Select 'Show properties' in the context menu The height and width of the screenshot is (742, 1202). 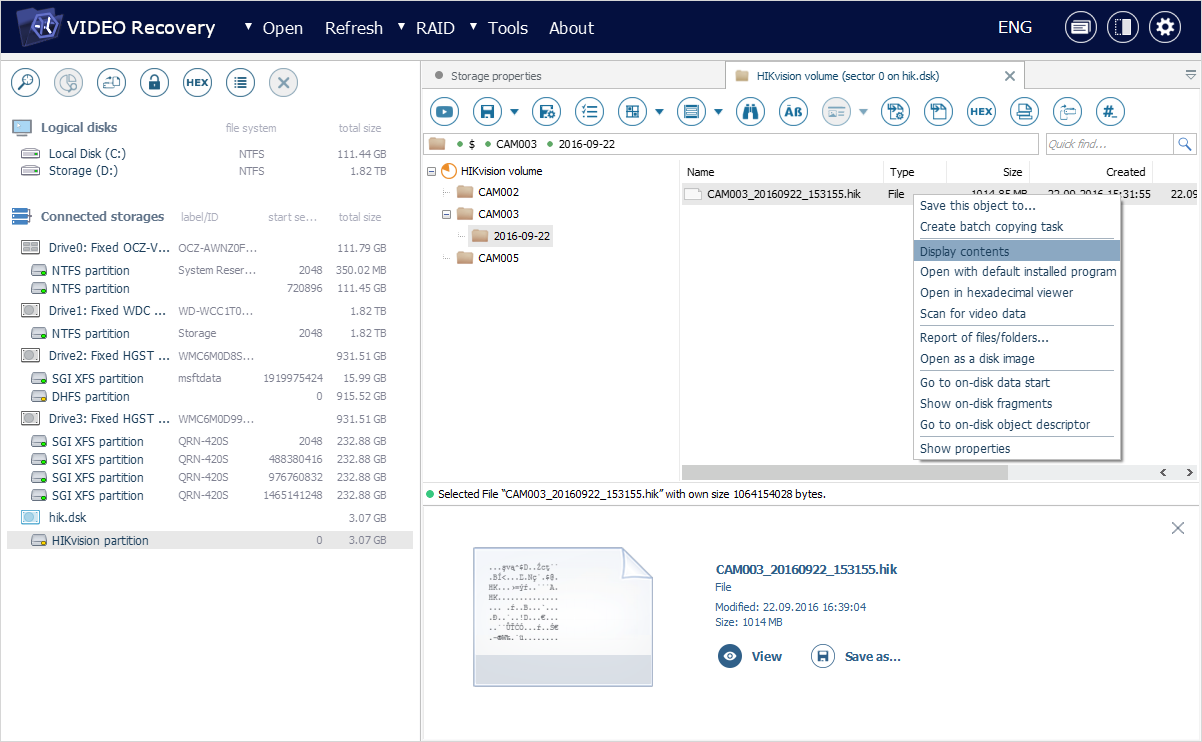tap(1017, 448)
